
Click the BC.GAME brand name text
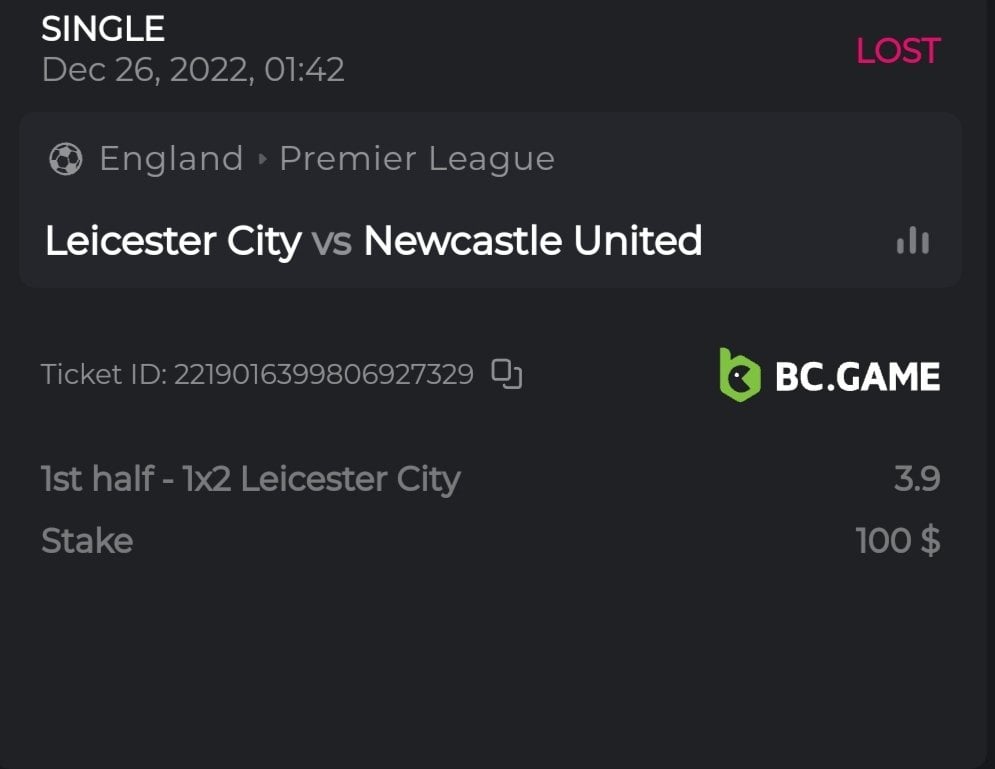857,376
